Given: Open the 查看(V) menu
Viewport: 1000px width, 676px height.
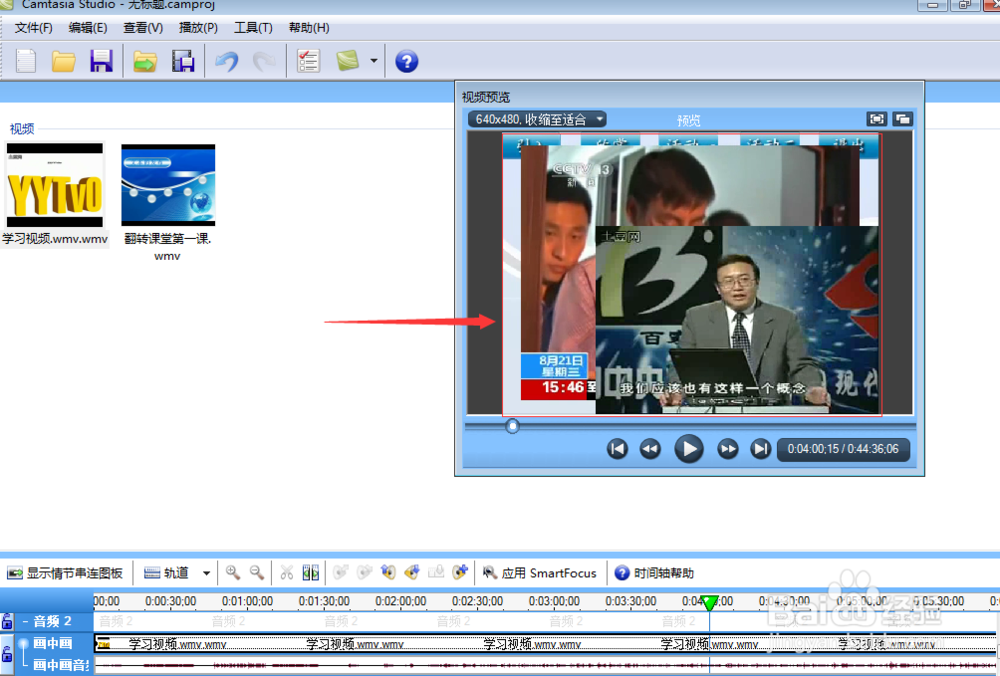Looking at the screenshot, I should click(143, 28).
